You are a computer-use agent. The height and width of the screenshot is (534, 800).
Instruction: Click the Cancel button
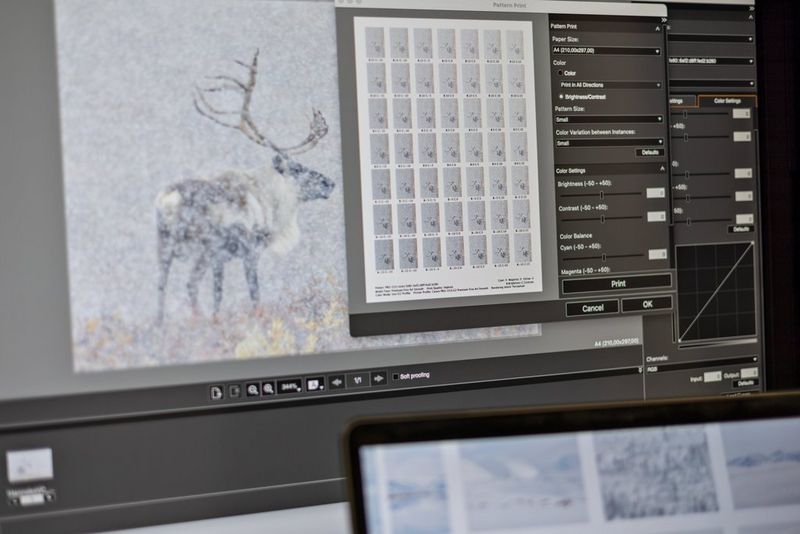click(592, 308)
